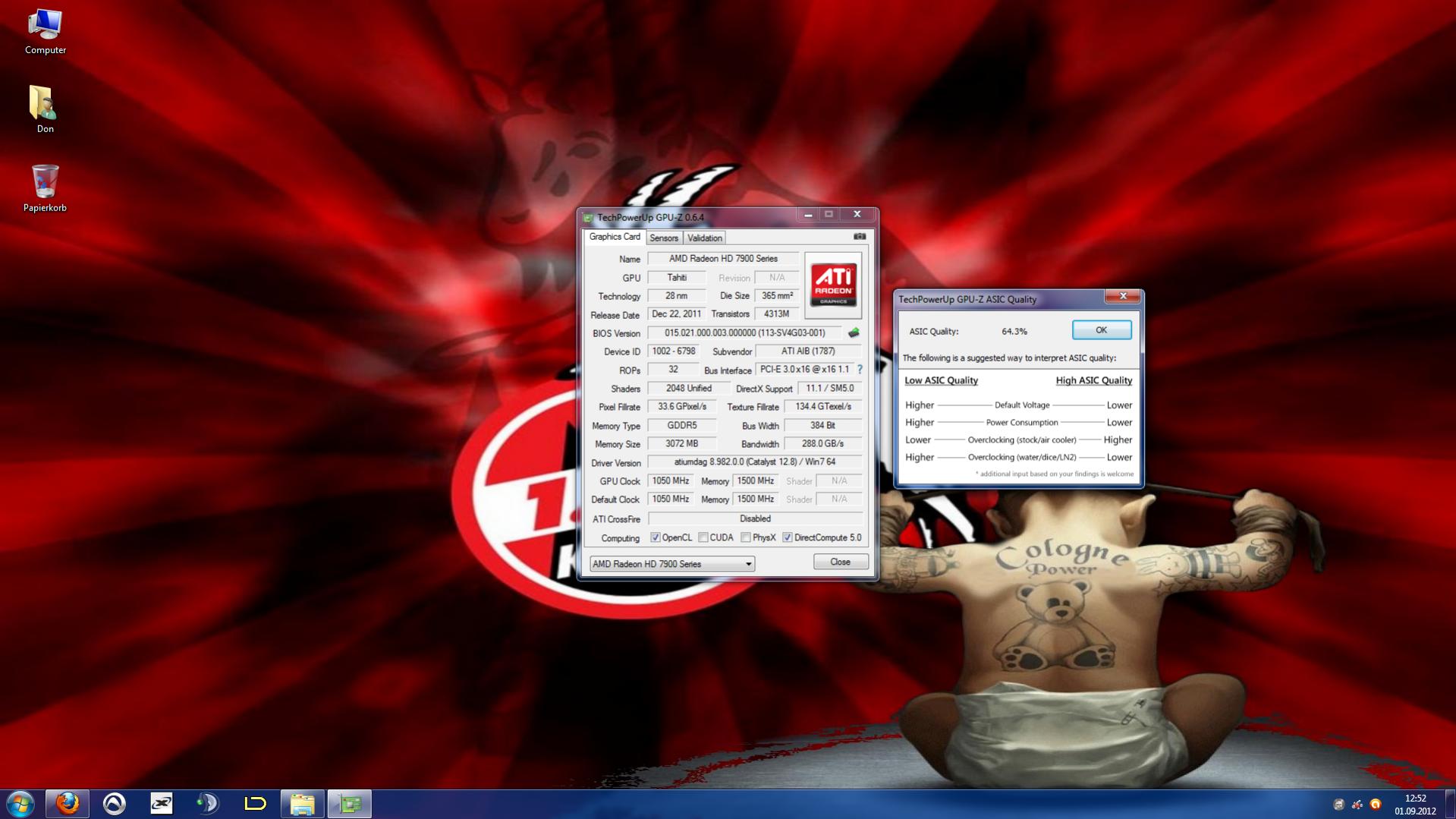Click the white square X-logo taskbar icon

tap(162, 804)
